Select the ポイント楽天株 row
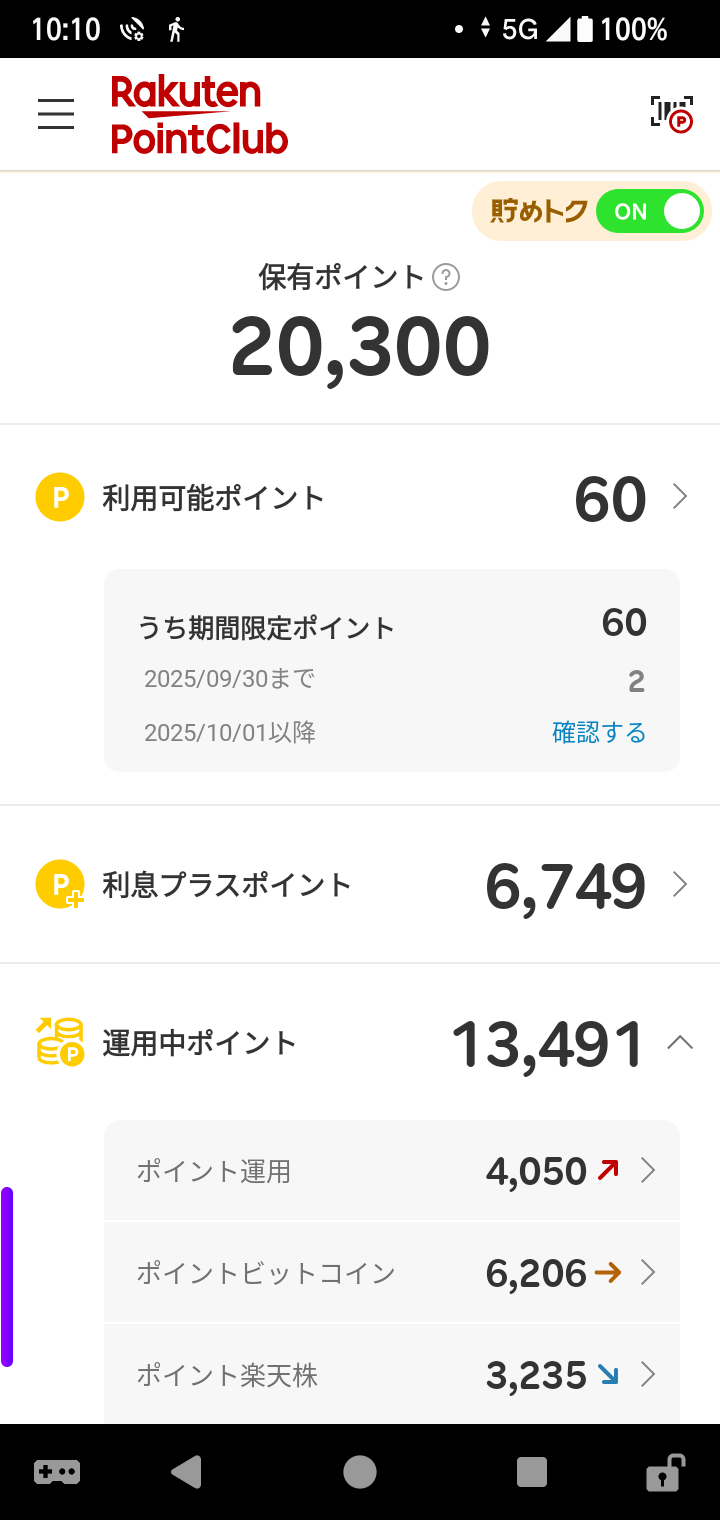720x1520 pixels. coord(392,1376)
